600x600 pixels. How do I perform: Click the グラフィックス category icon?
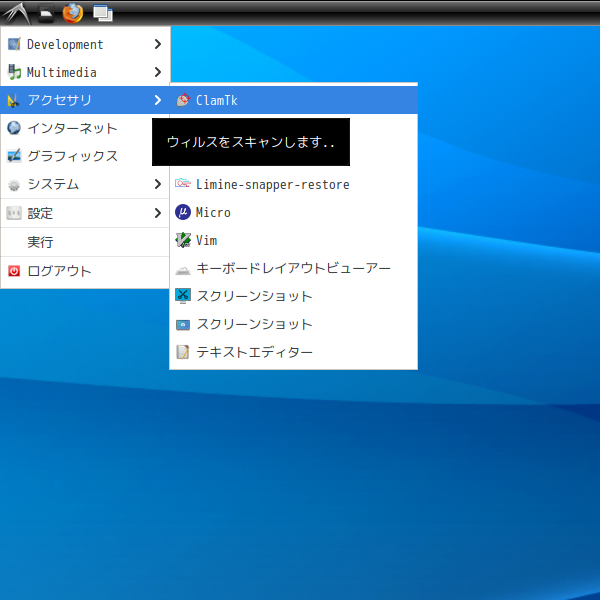coord(14,156)
